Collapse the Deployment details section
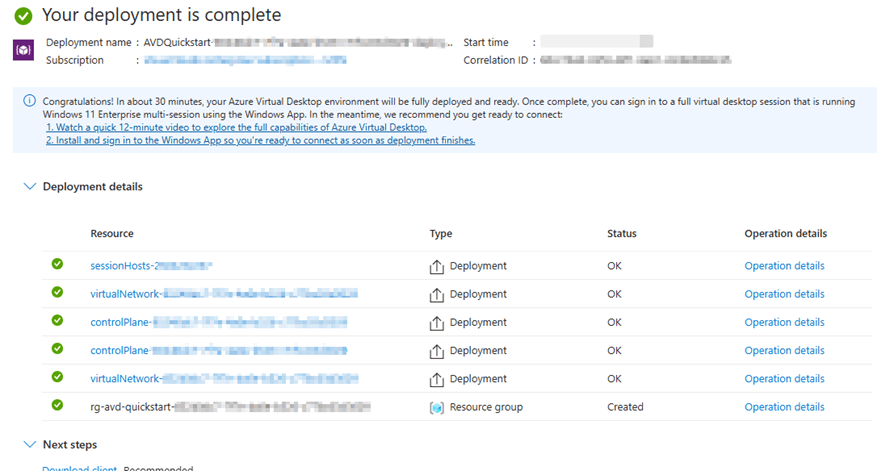Screen dimensions: 886x471 click(x=29, y=187)
